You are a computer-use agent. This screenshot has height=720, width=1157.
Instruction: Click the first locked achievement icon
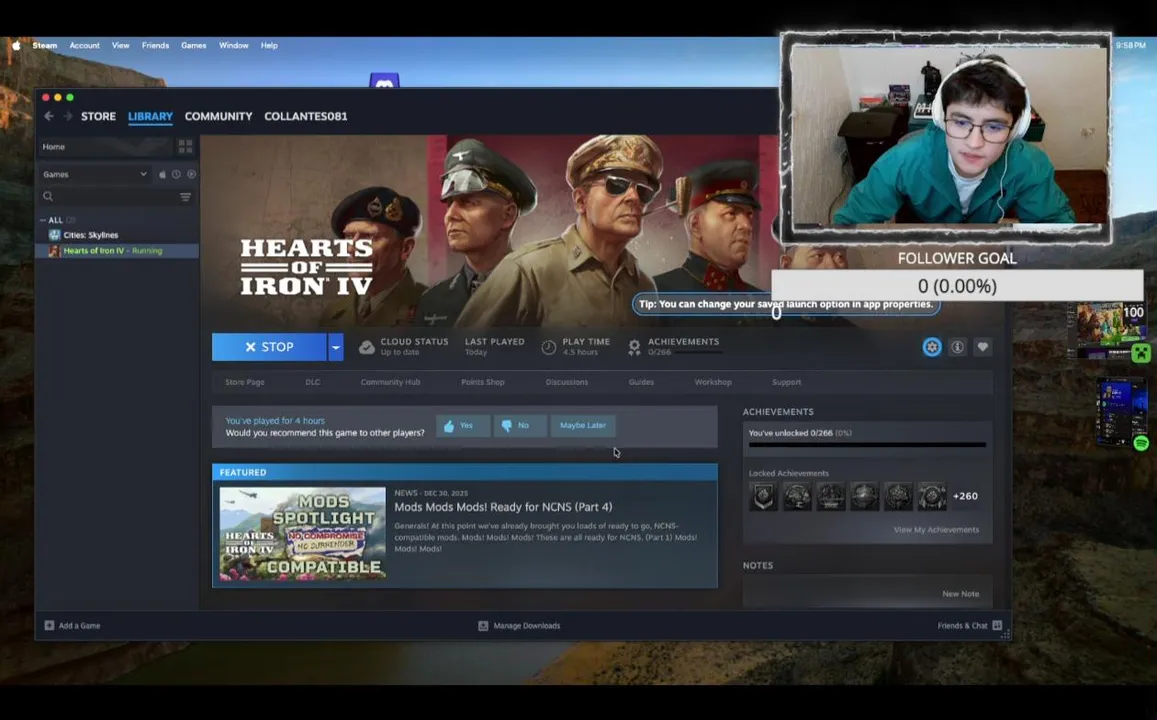(763, 496)
